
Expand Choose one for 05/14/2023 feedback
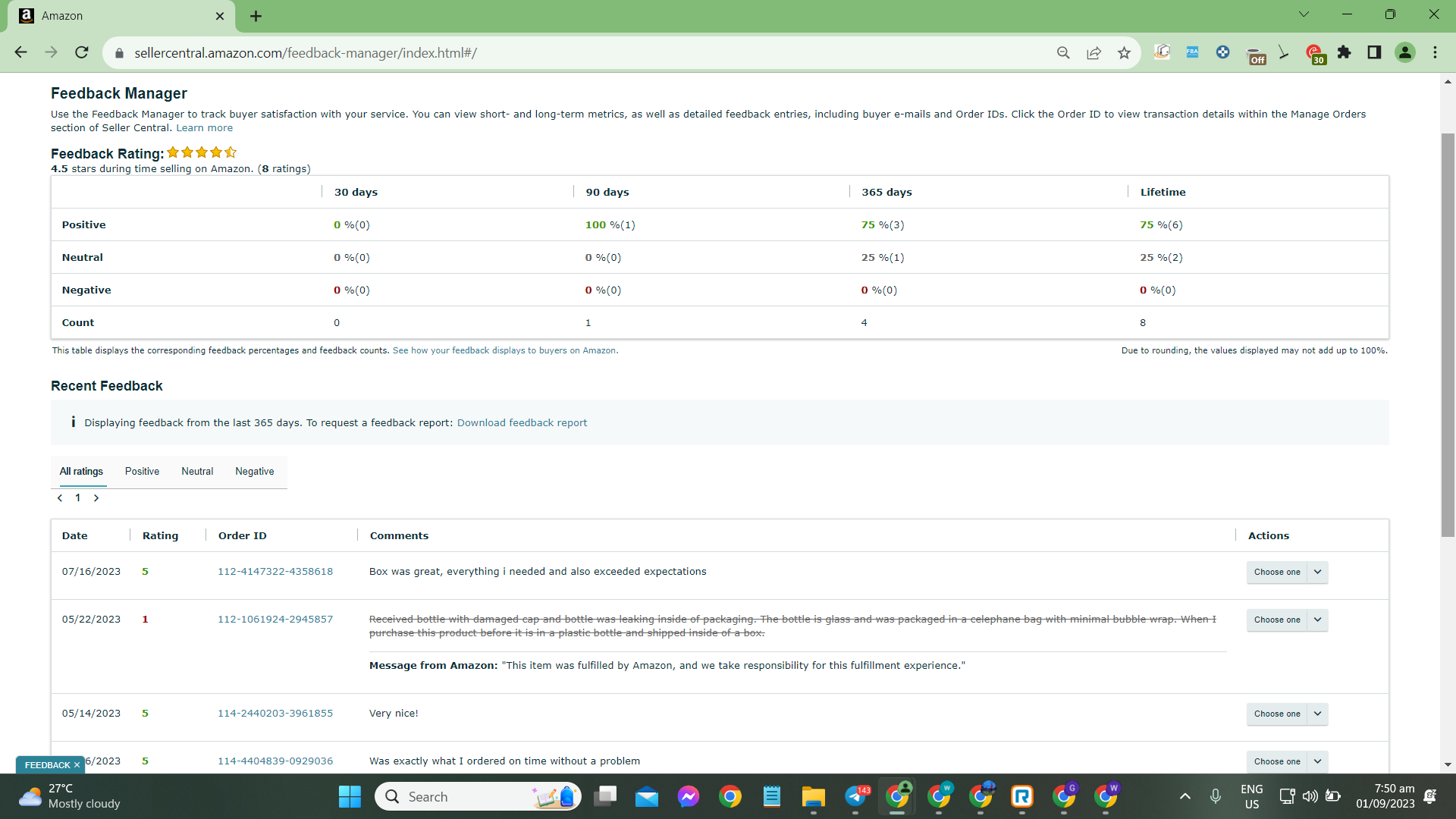[1287, 714]
